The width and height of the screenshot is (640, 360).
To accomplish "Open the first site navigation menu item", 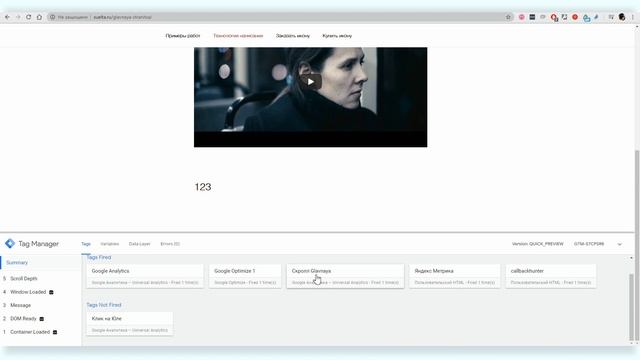I will pos(183,36).
